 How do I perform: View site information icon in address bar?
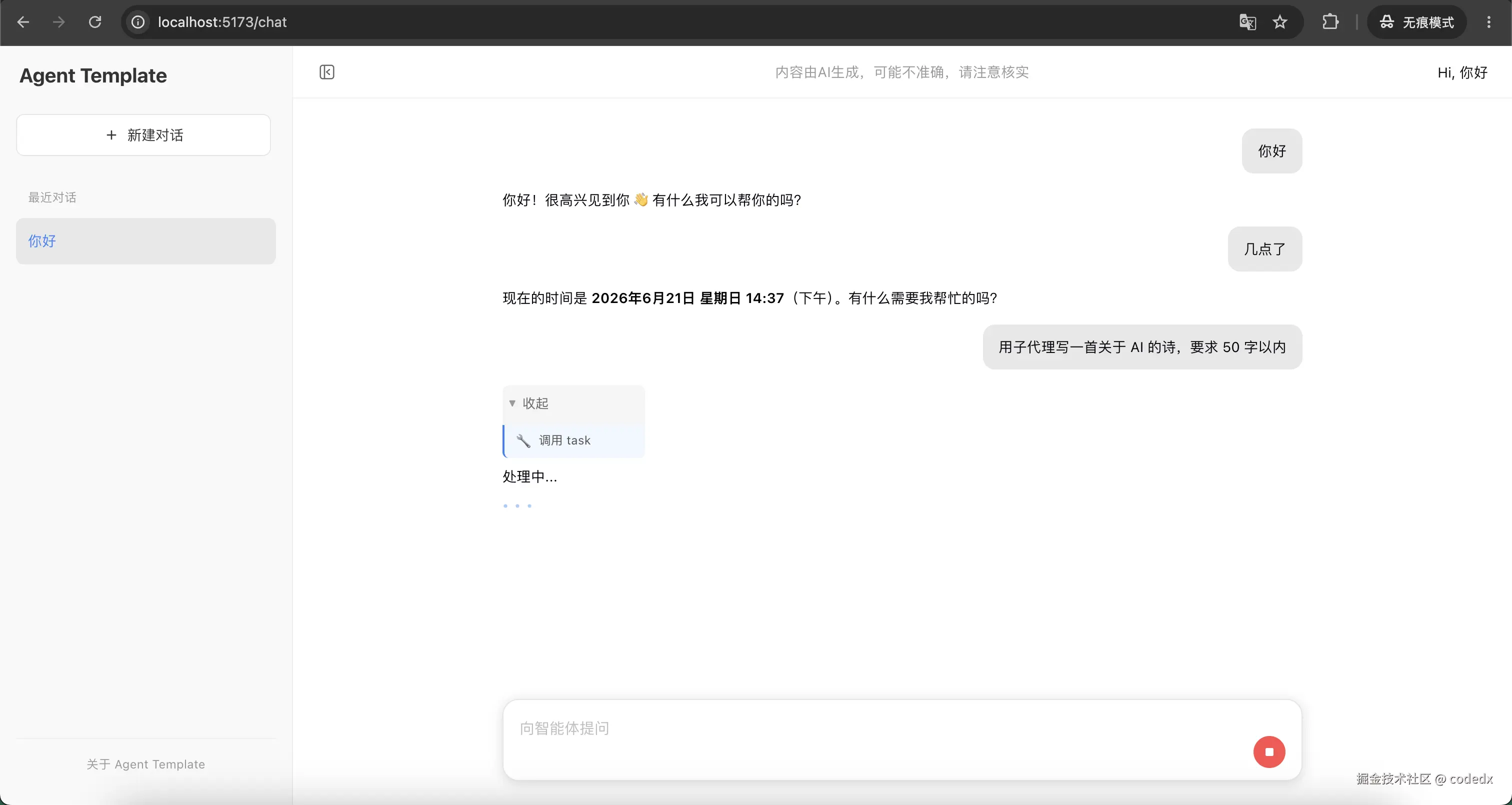point(138,22)
